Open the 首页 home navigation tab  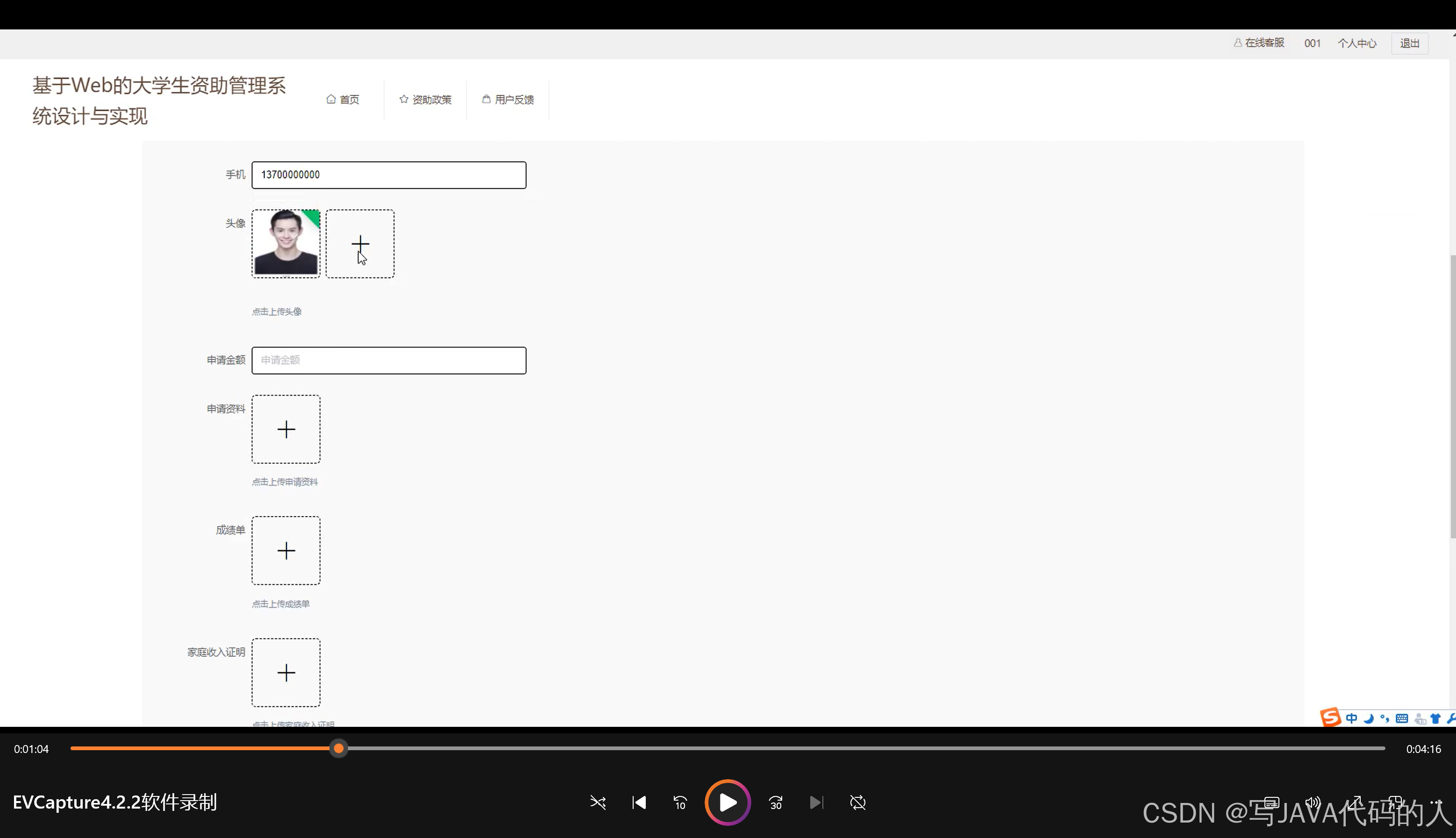click(x=343, y=99)
